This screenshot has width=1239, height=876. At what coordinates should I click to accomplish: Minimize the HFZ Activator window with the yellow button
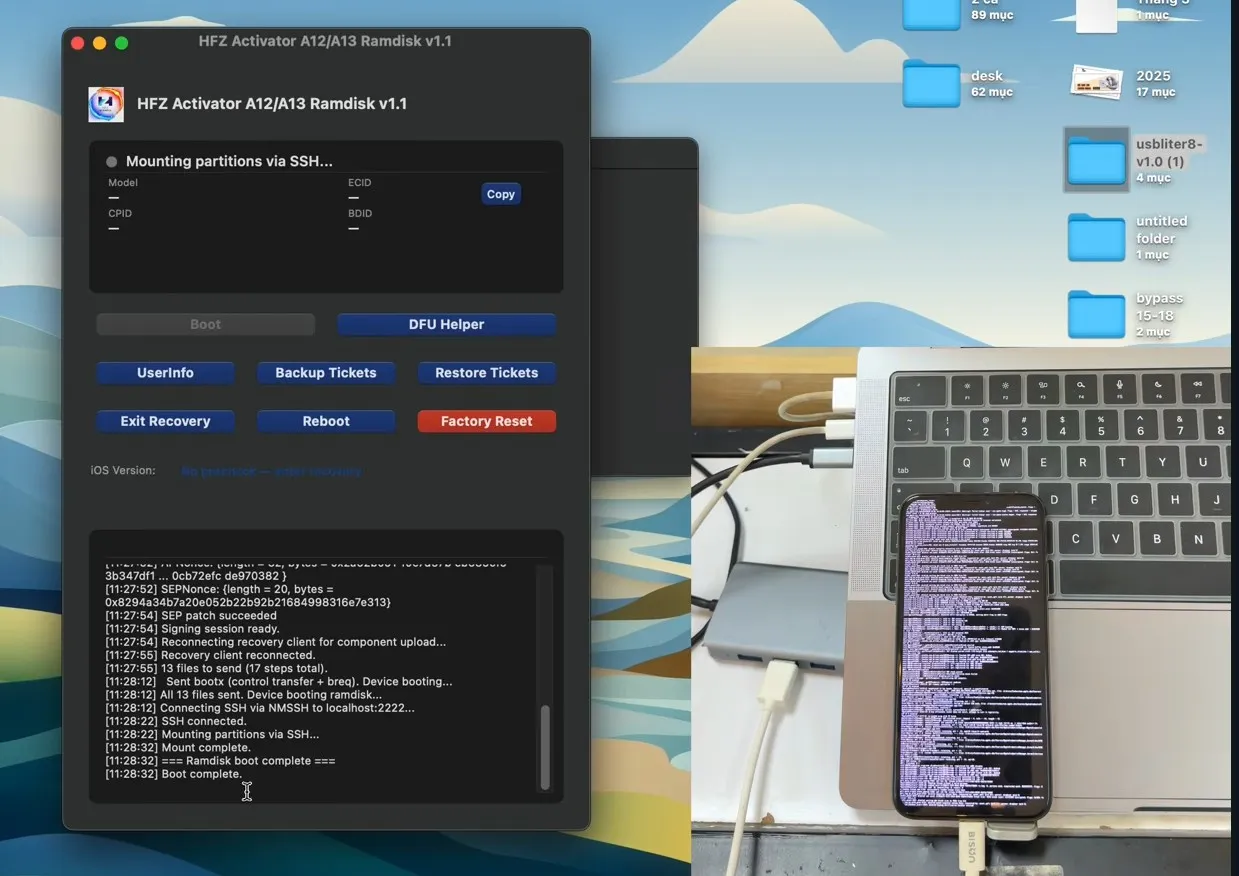pos(100,42)
